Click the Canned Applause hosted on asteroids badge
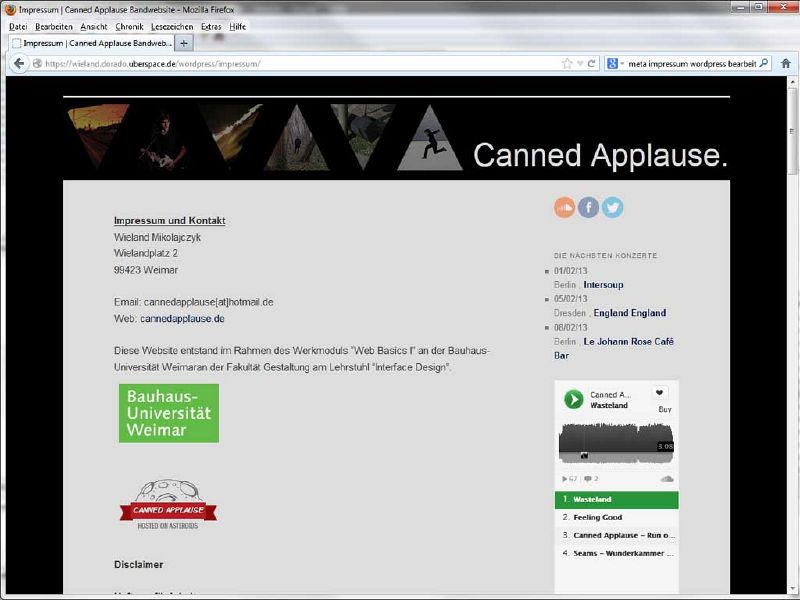This screenshot has width=800, height=600. (x=168, y=505)
